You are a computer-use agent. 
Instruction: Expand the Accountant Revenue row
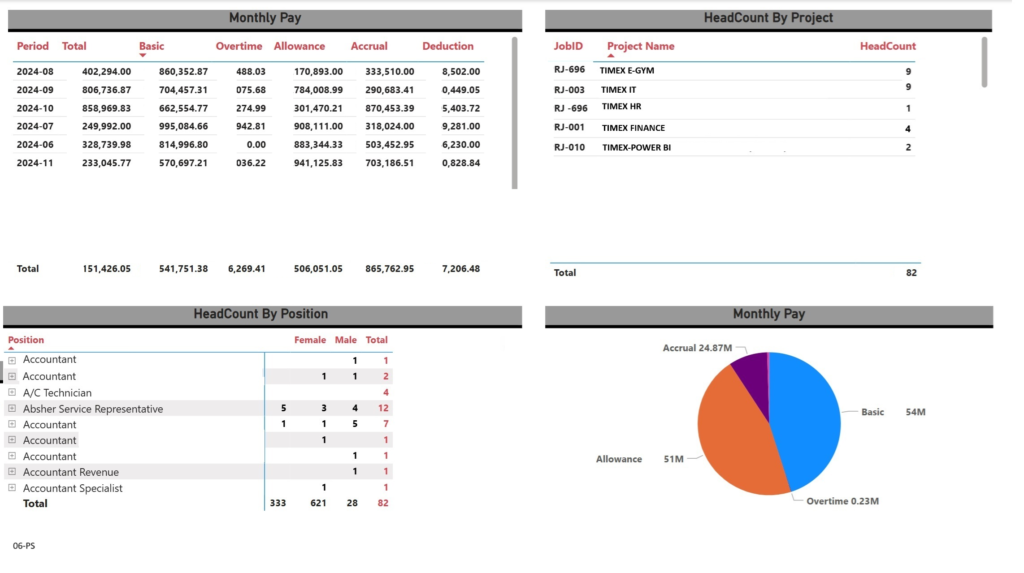pos(12,472)
